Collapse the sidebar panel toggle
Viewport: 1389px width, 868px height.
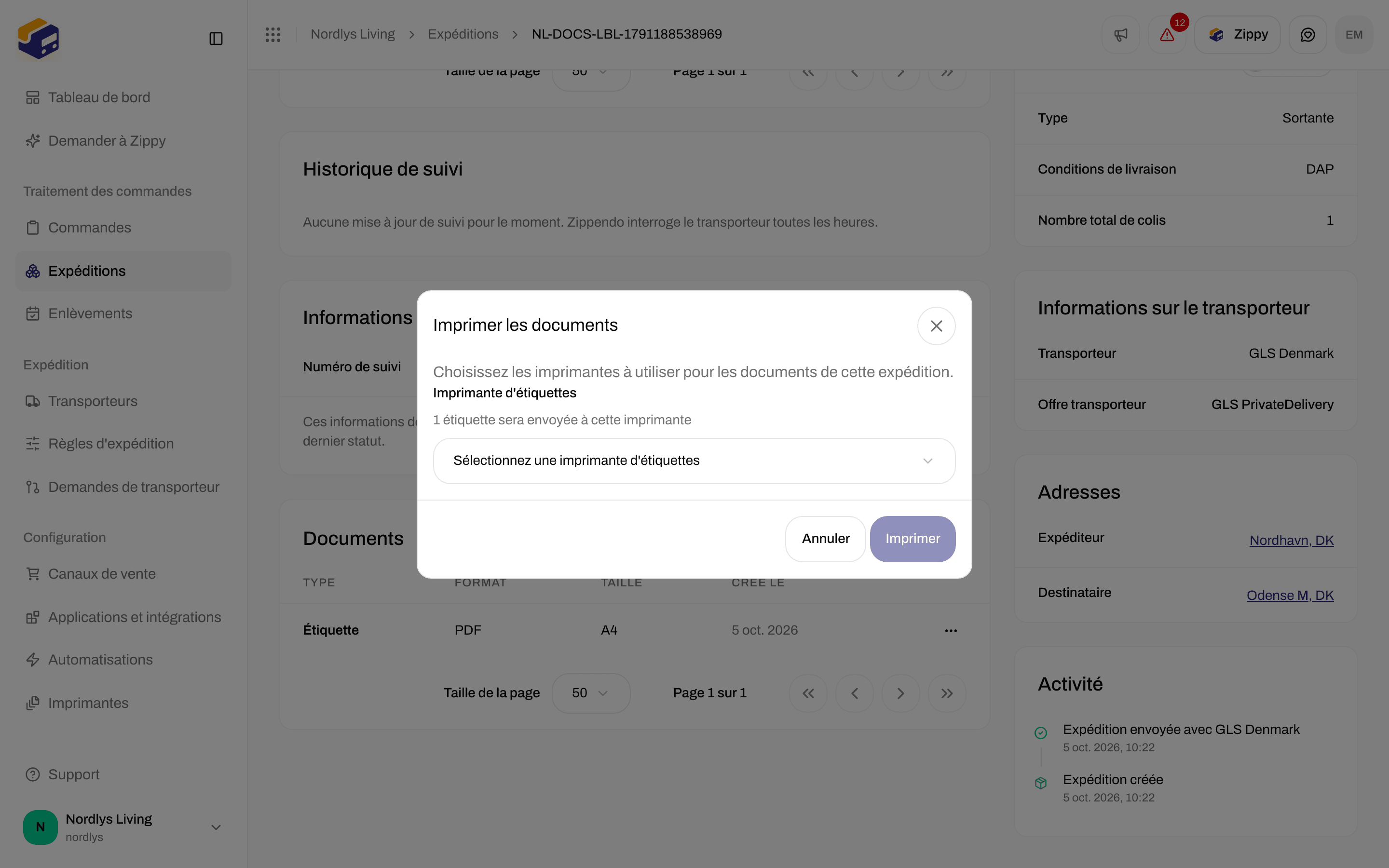(x=216, y=39)
